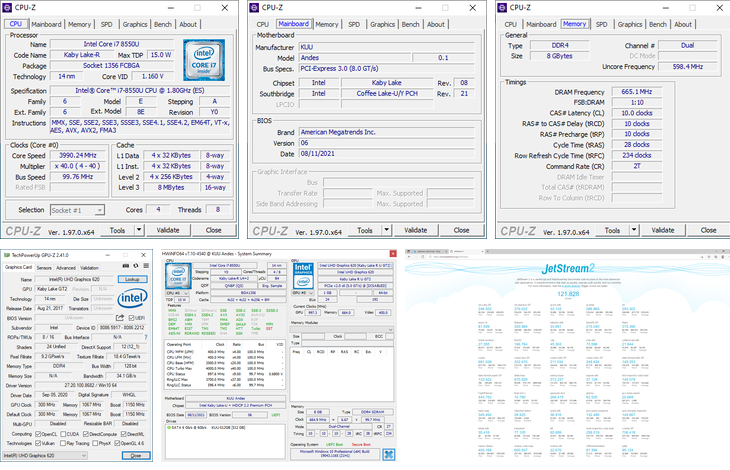The image size is (730, 470).
Task: Switch to Mainboard tab in first CPU-Z window
Action: coord(46,24)
